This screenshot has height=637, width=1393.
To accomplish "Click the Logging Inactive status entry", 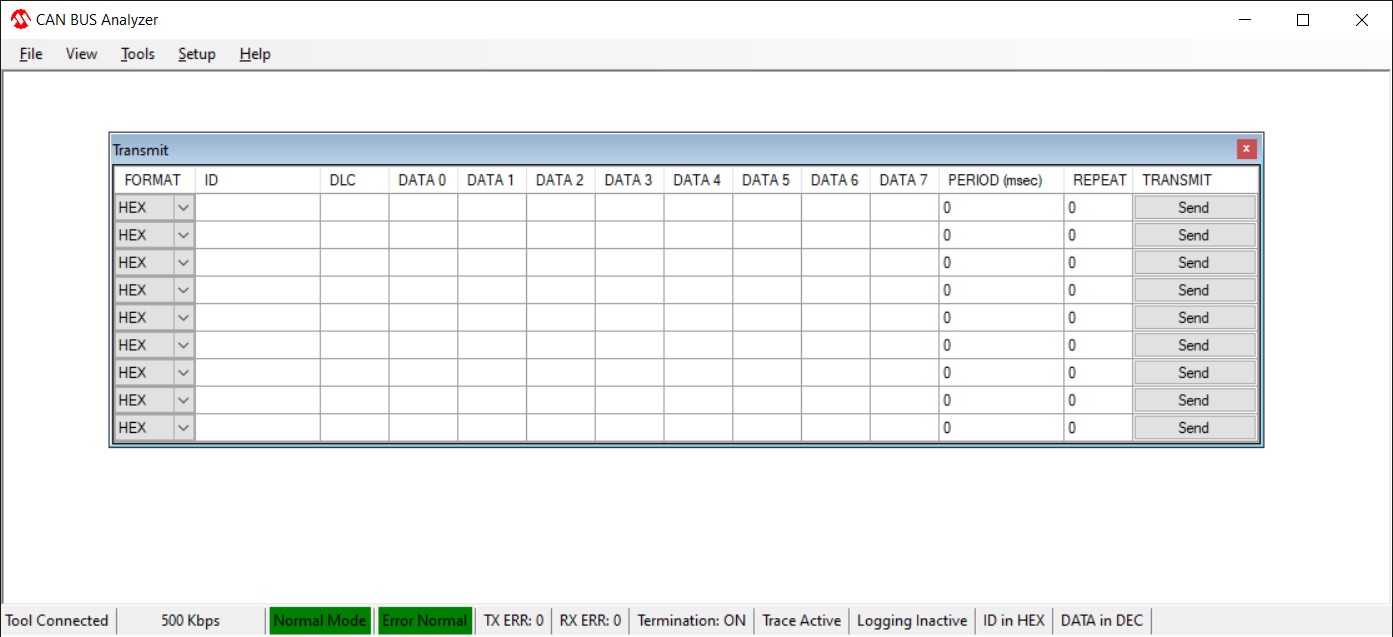I will click(x=913, y=621).
